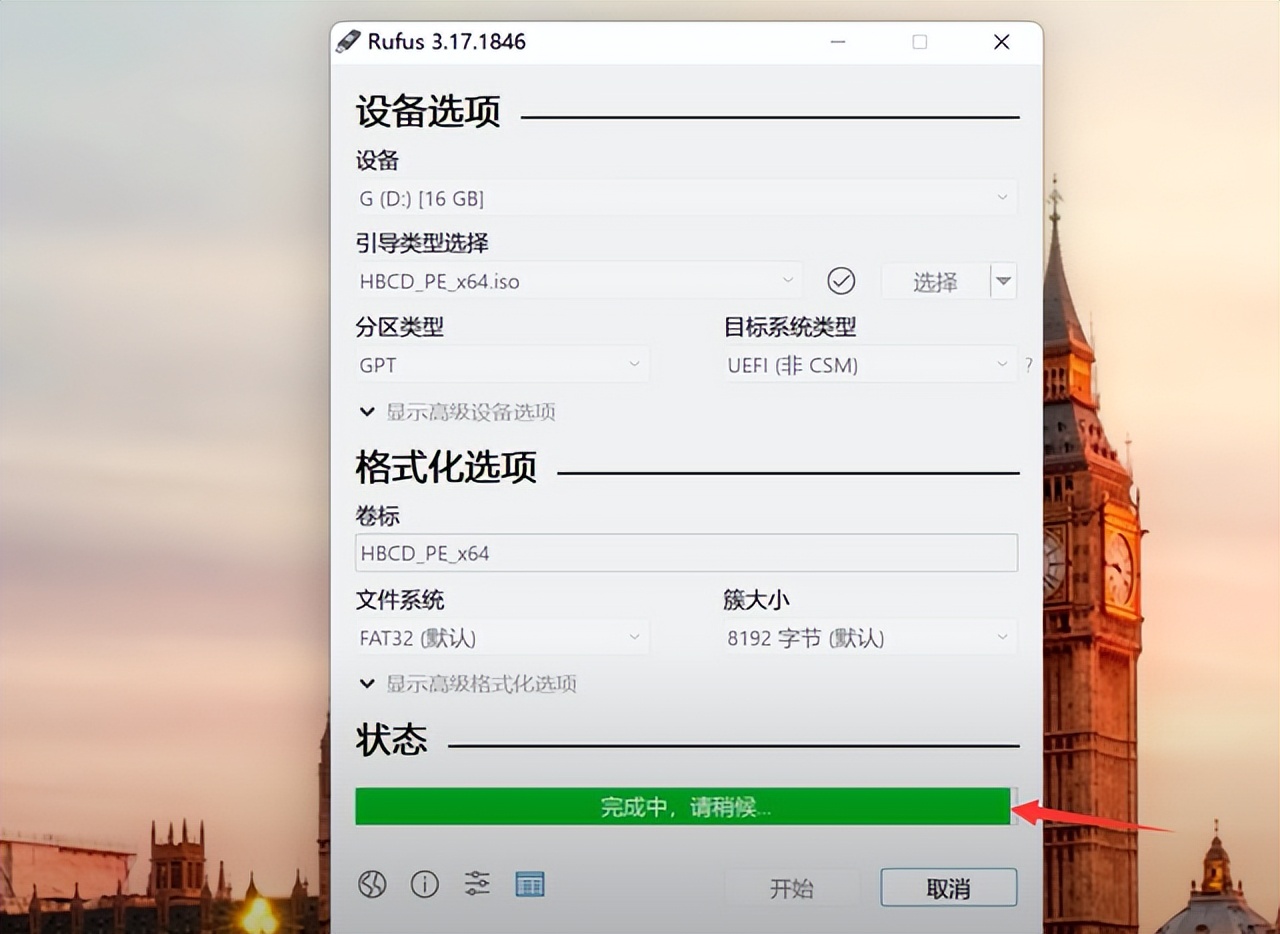Show the log window icon
This screenshot has width=1280, height=934.
(x=529, y=884)
